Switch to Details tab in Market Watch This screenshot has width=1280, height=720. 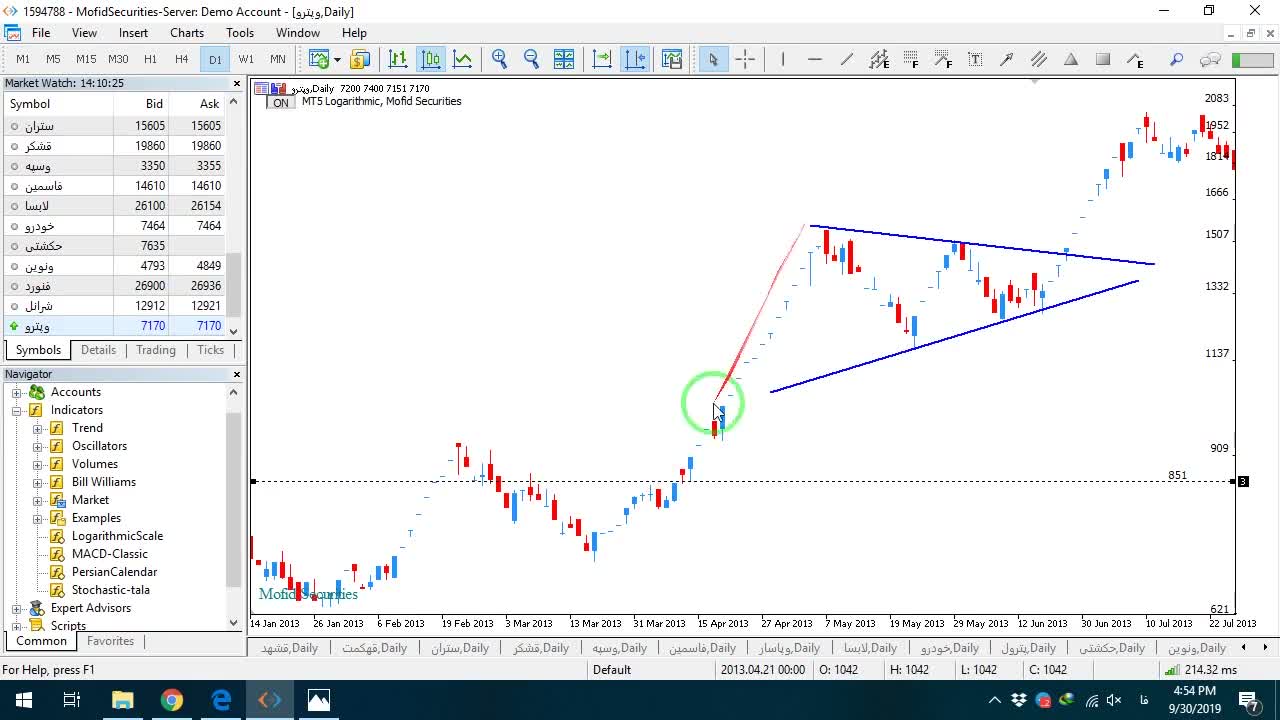[98, 350]
